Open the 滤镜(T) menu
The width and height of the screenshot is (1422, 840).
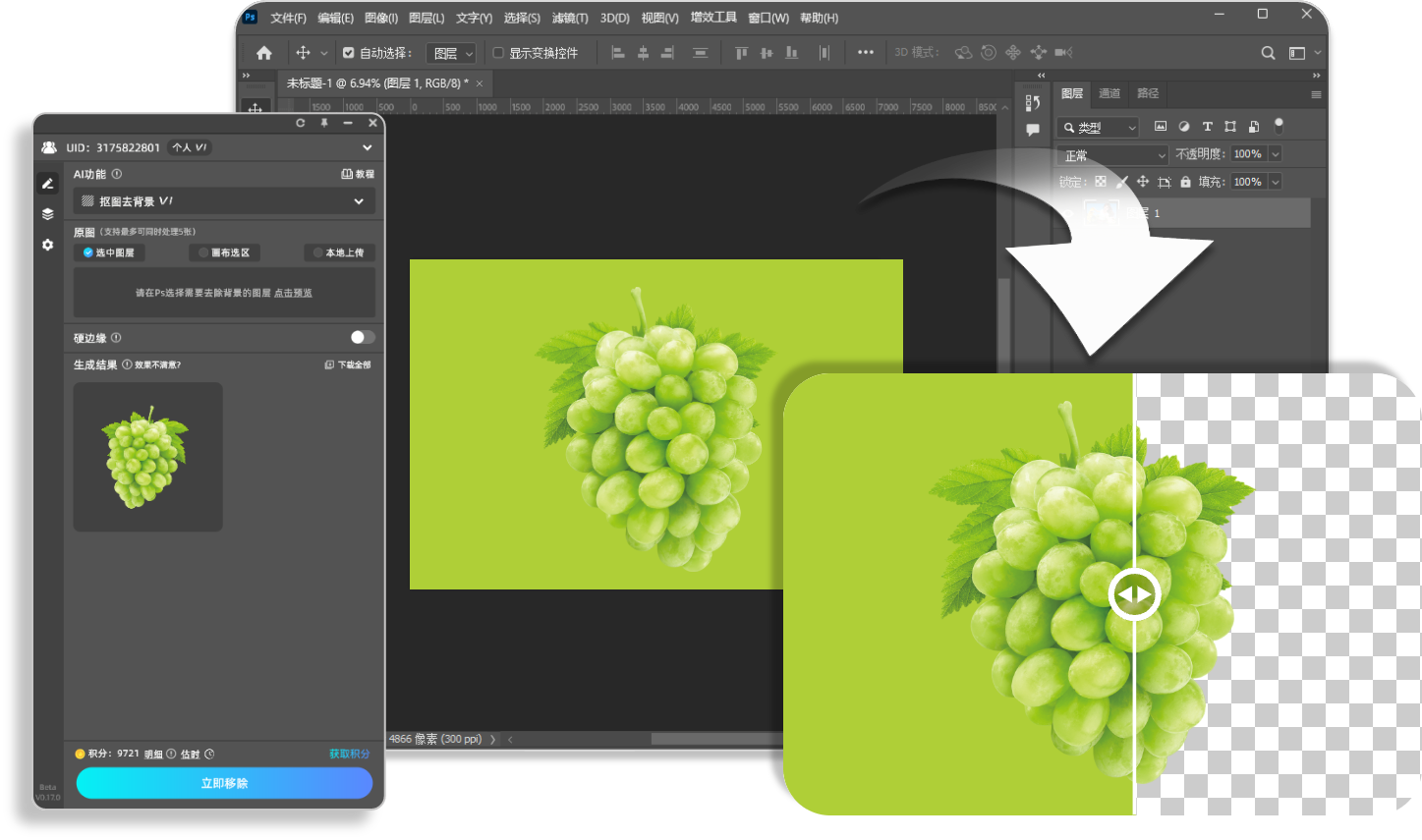[570, 18]
